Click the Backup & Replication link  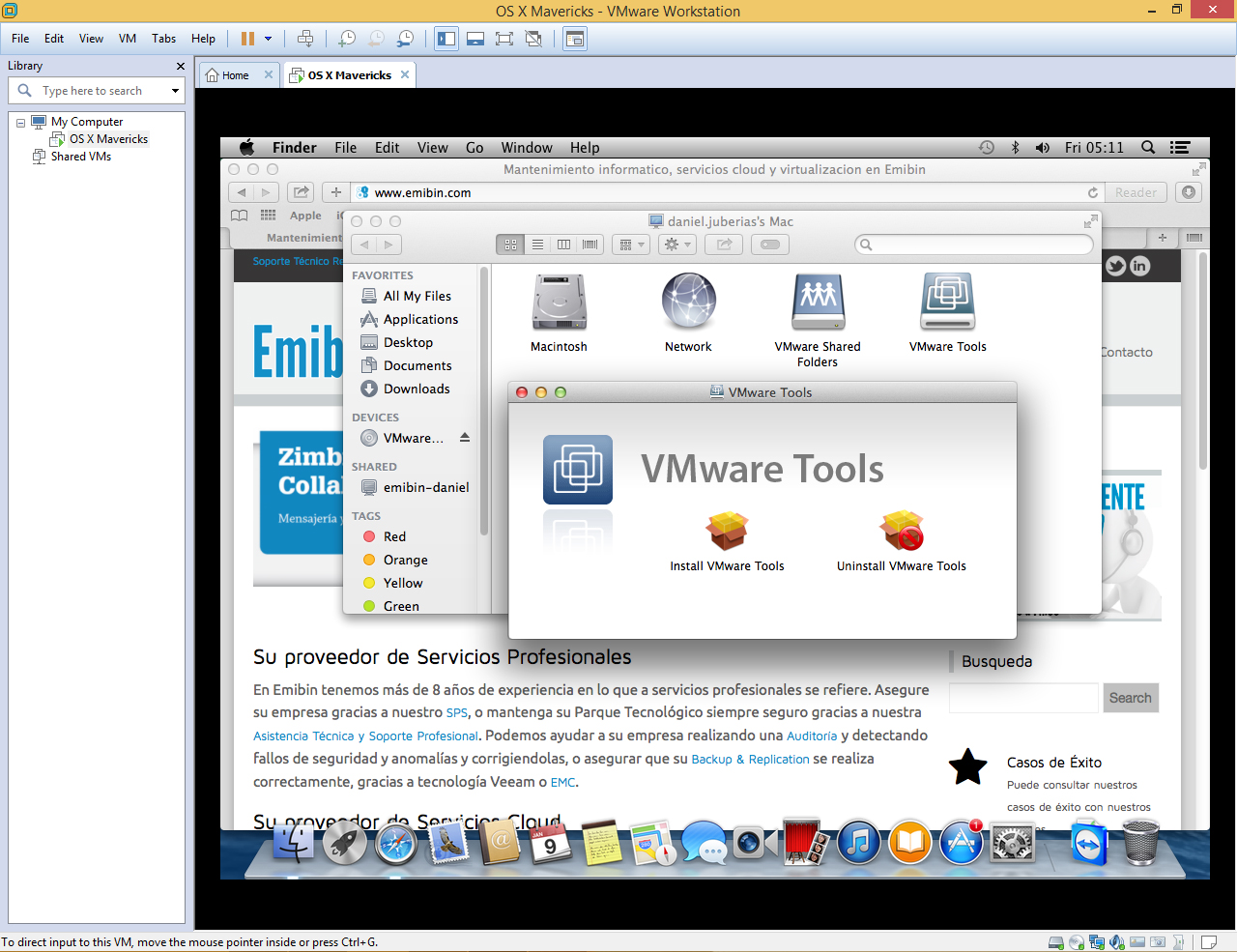750,760
